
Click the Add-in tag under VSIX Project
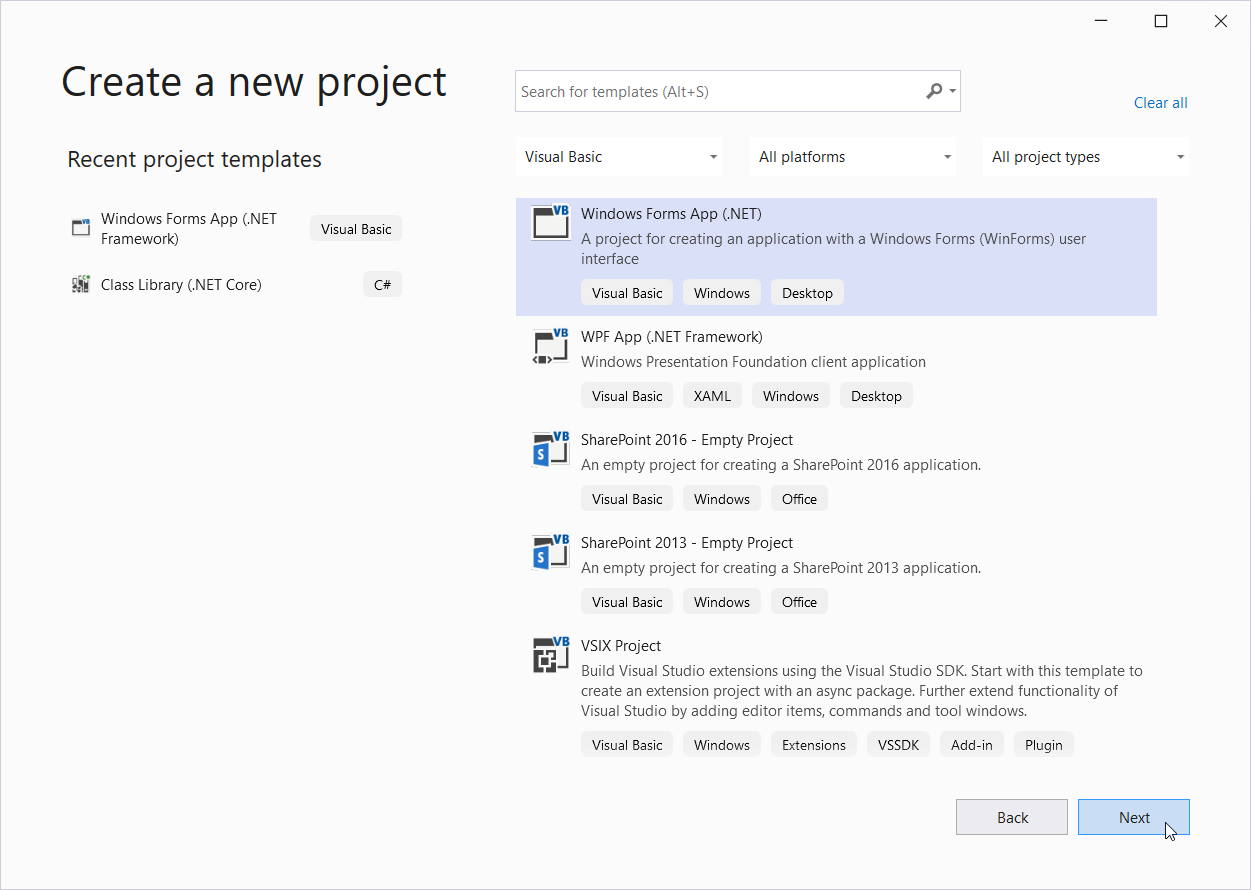point(972,745)
